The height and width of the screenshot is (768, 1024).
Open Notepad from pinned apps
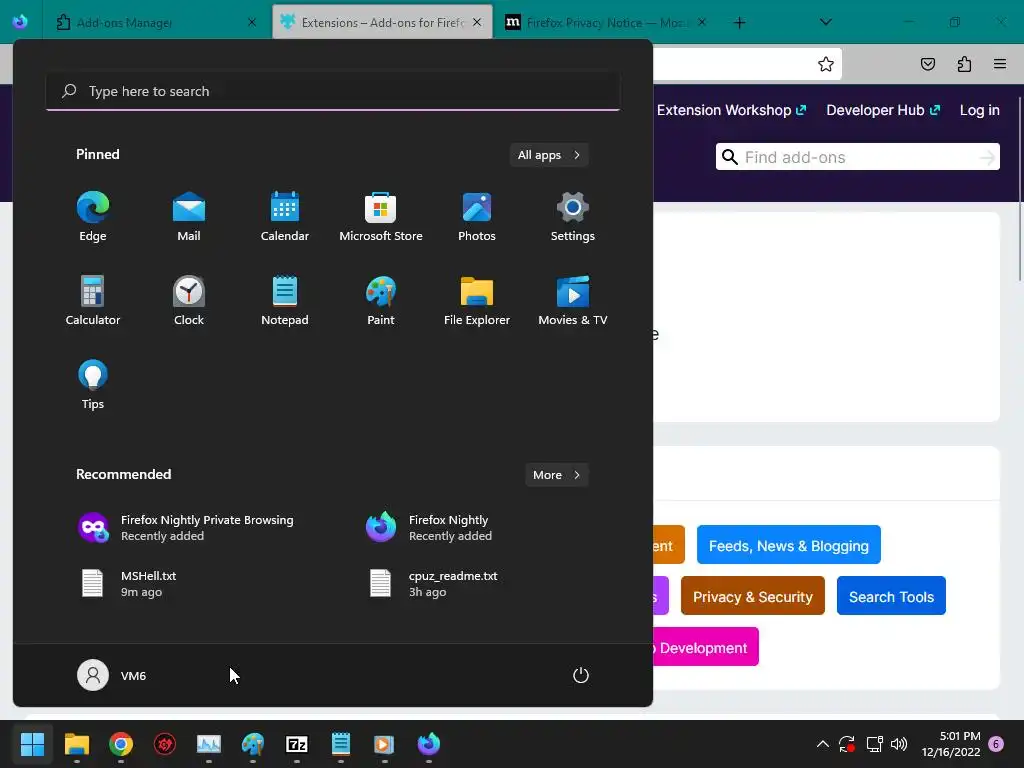pos(285,301)
